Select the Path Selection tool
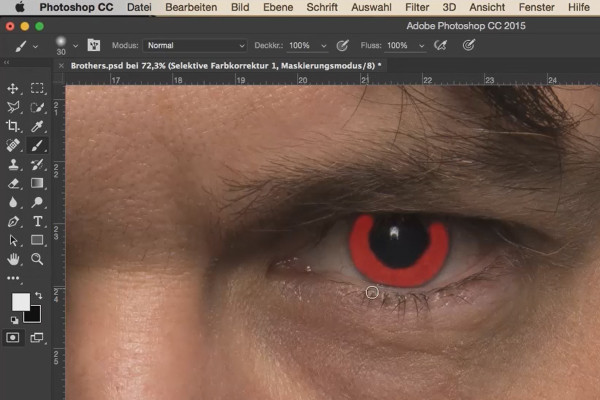This screenshot has width=600, height=400. pos(13,240)
